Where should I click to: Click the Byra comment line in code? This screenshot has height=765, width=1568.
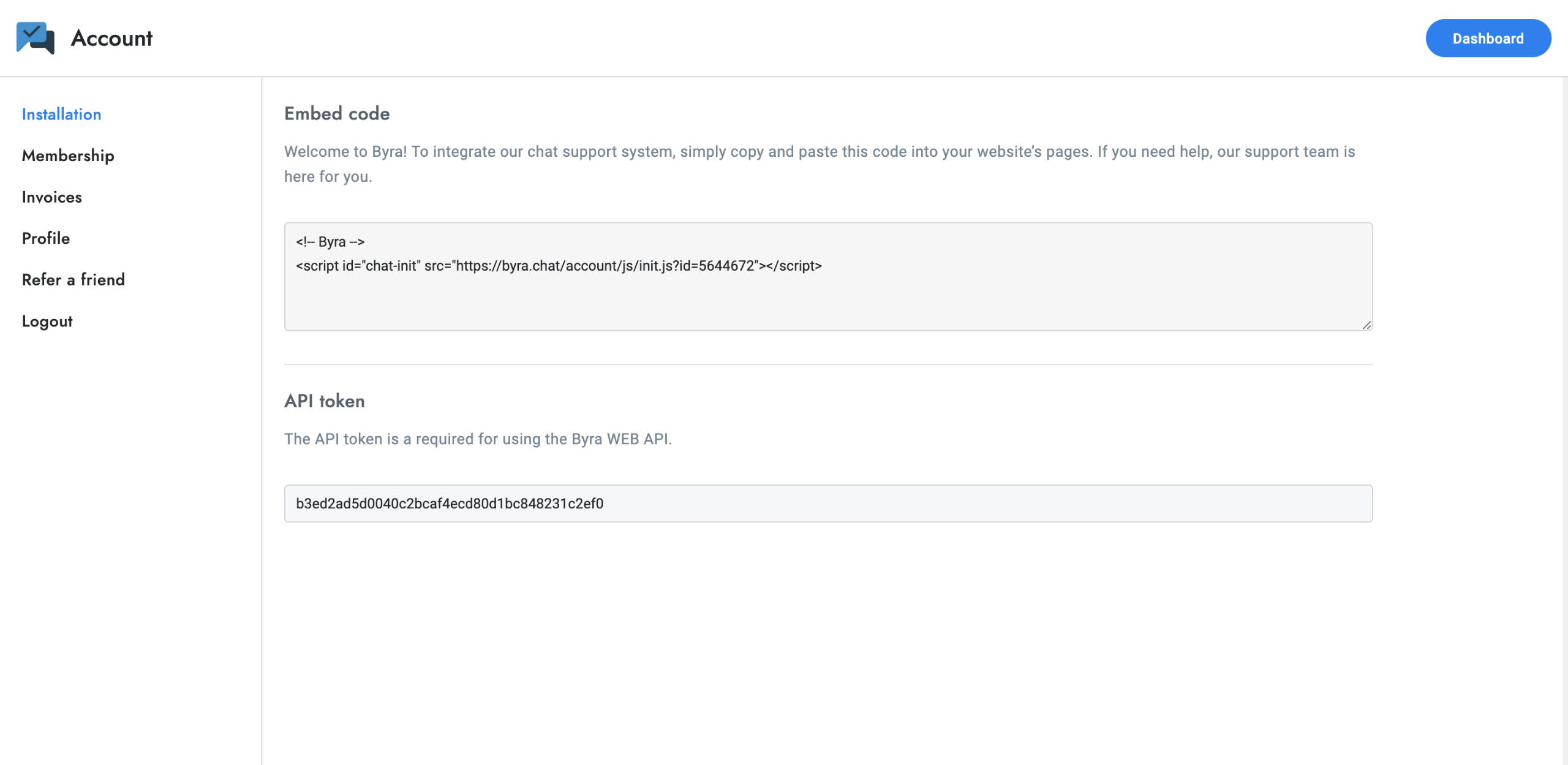pyautogui.click(x=330, y=242)
